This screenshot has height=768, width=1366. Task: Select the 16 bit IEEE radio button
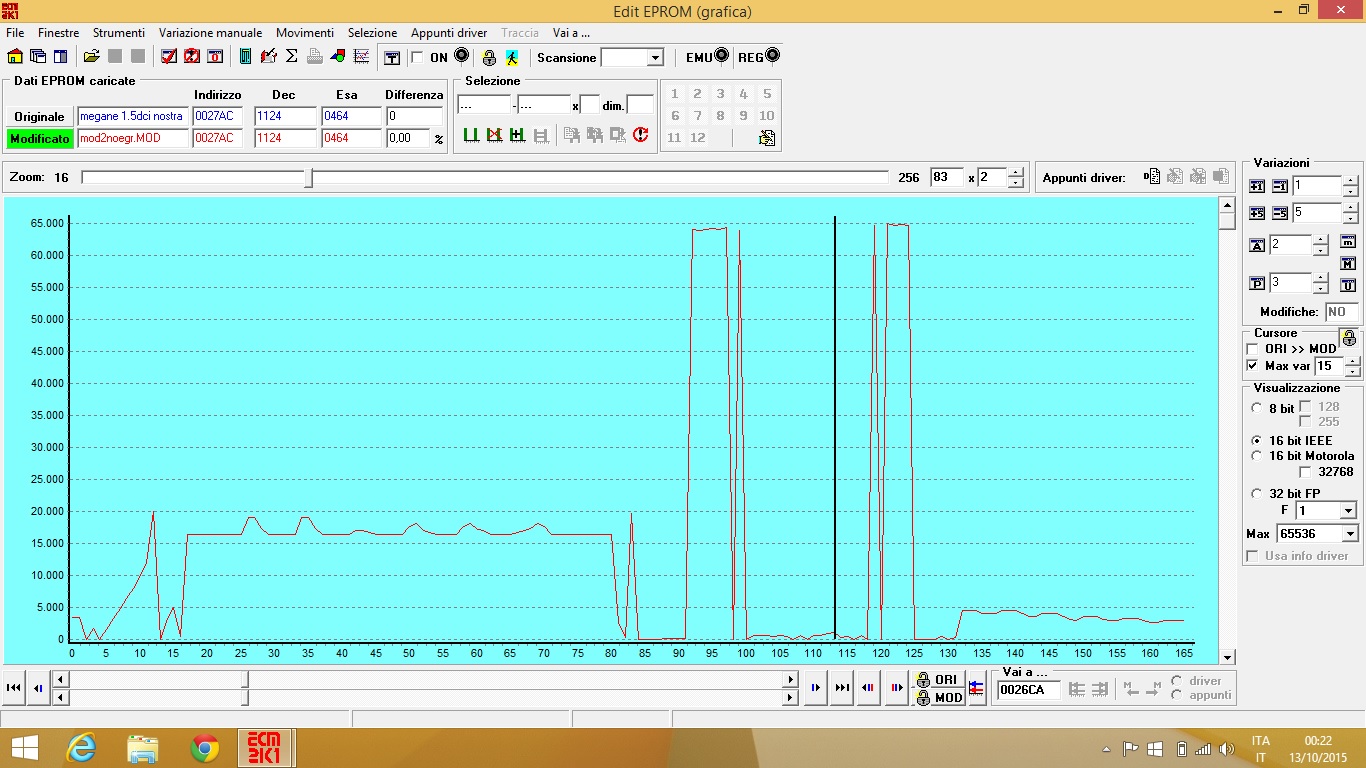1257,440
